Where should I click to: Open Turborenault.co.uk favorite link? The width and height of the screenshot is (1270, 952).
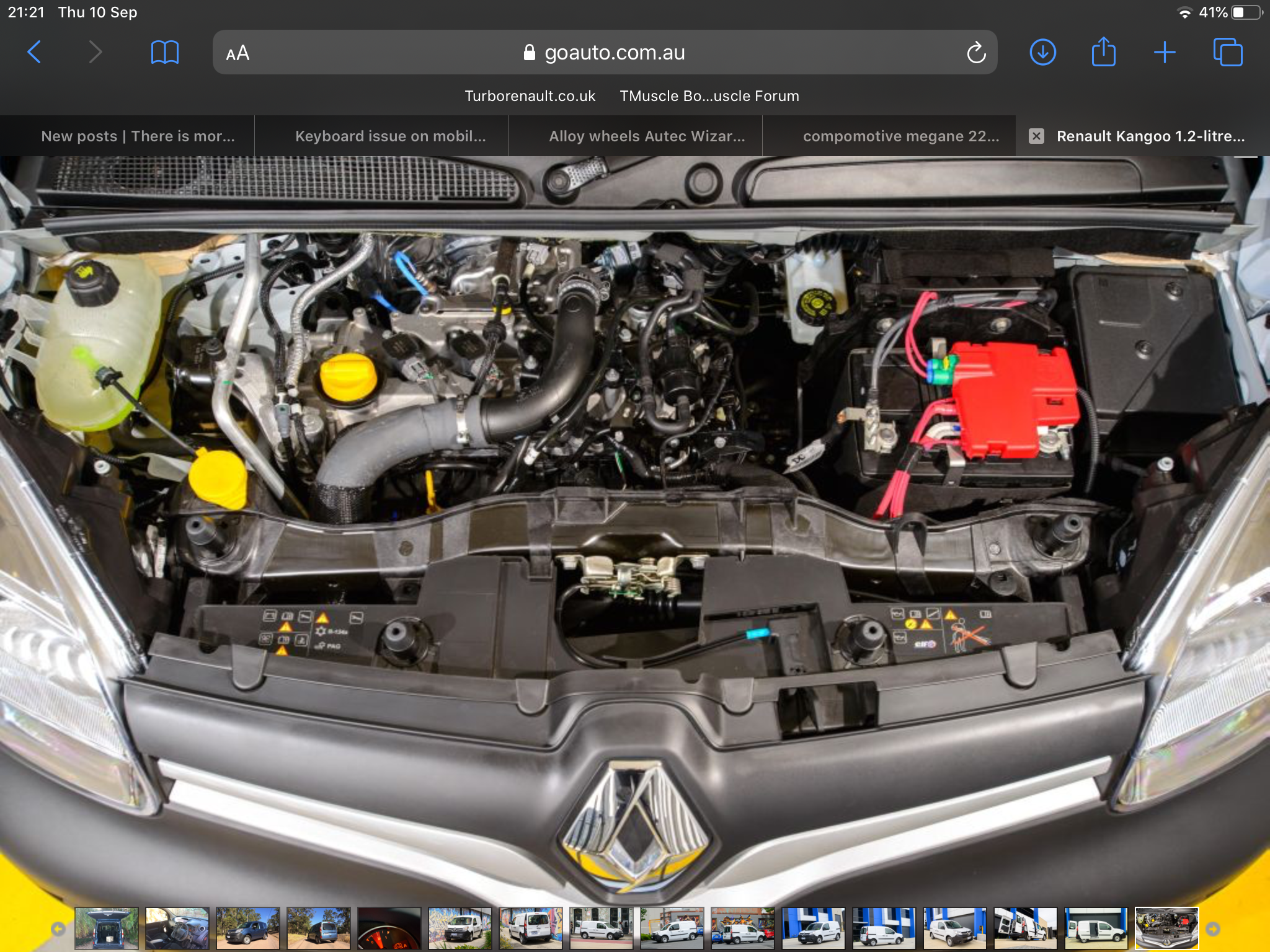tap(530, 96)
